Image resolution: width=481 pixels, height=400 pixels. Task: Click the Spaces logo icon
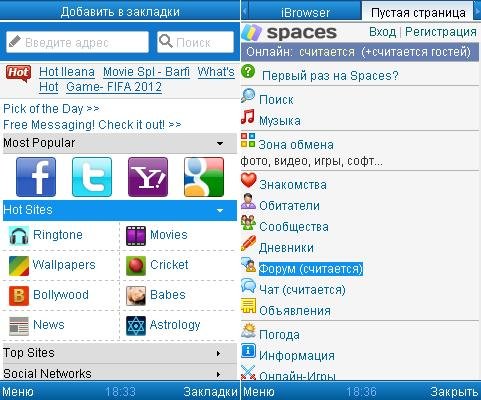tap(252, 33)
